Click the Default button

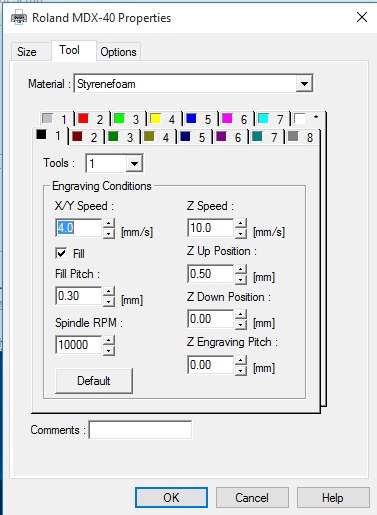94,381
